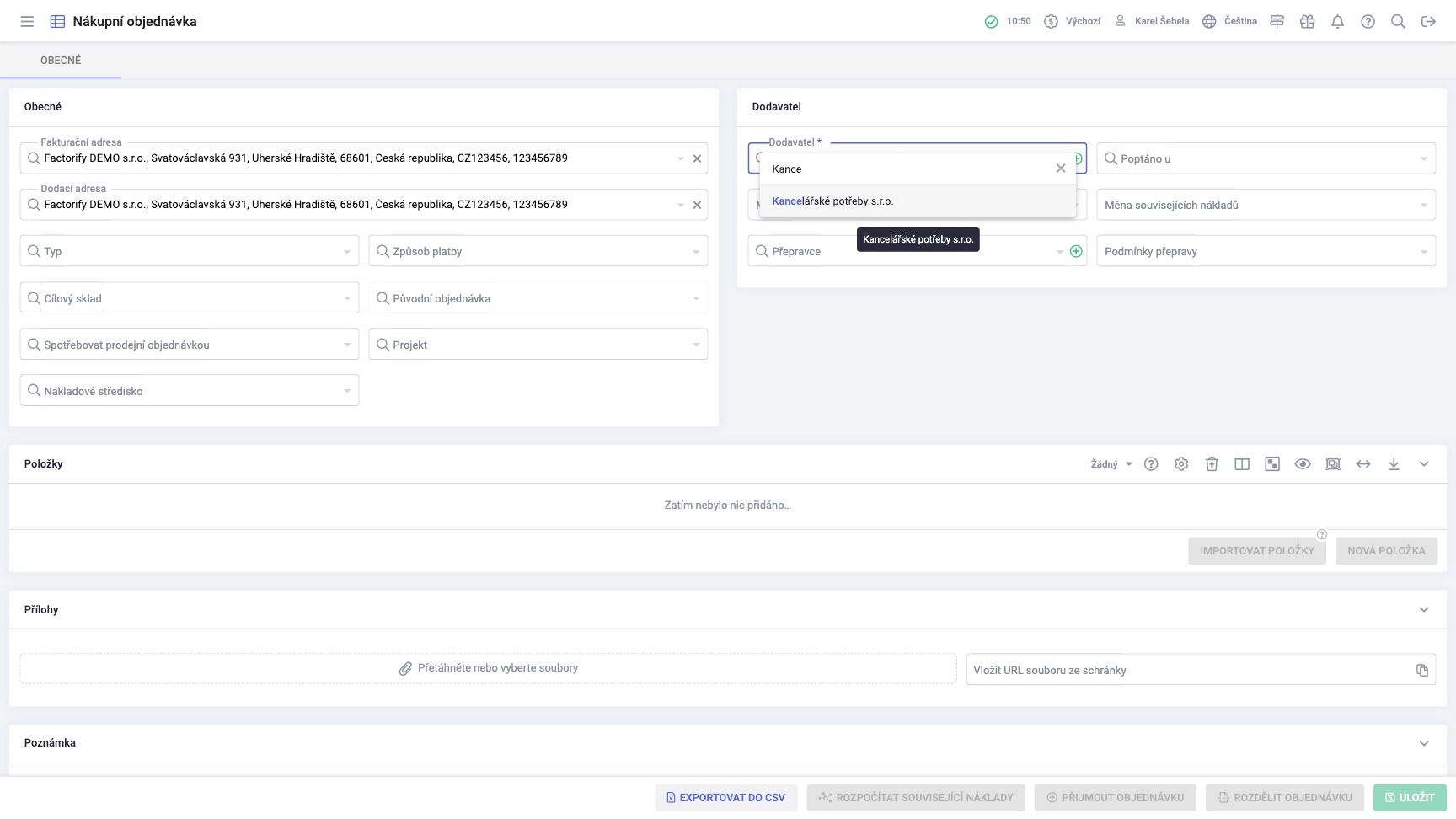Click the gift icon in header
The height and width of the screenshot is (819, 1456).
[x=1307, y=22]
